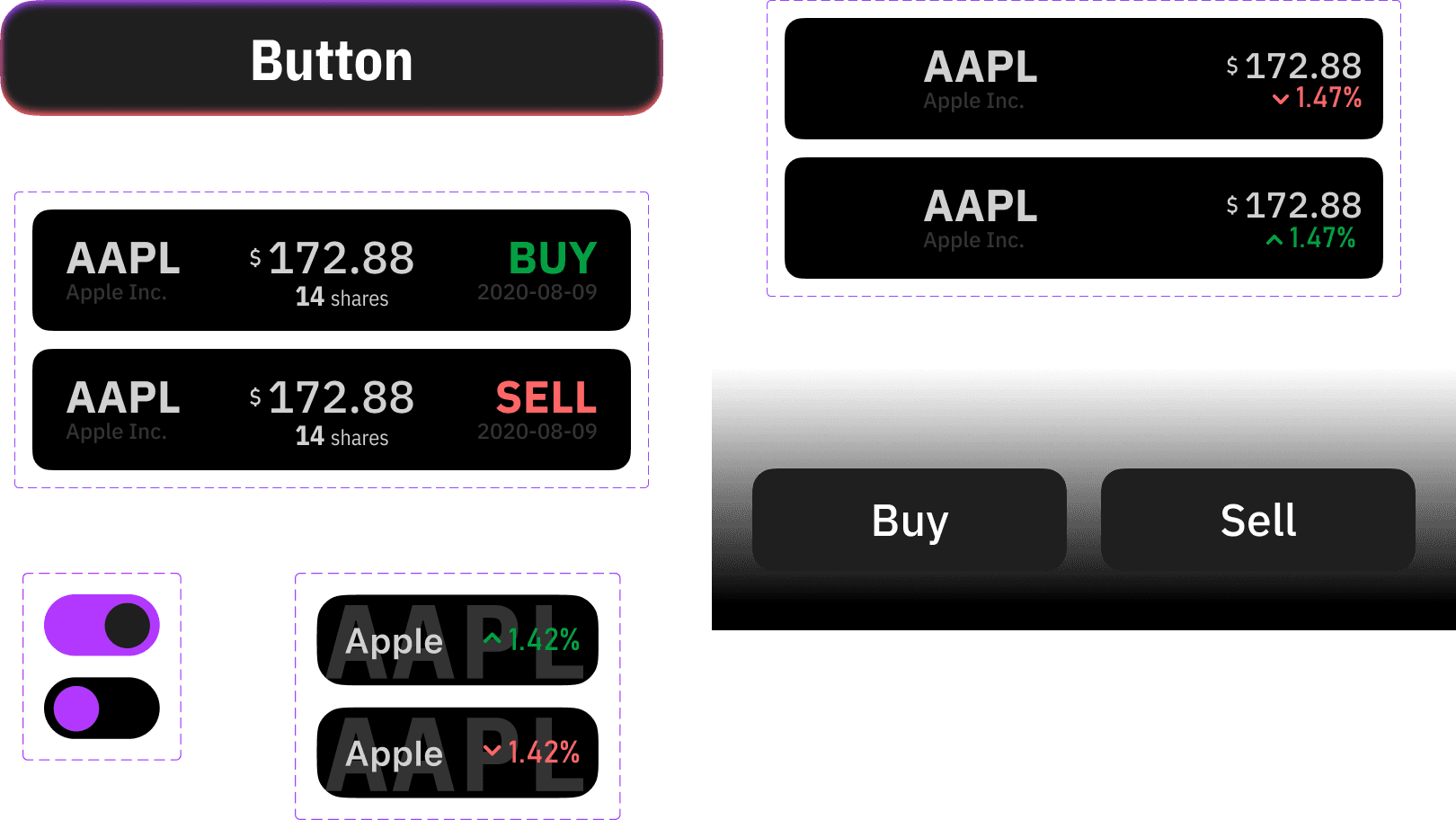
Task: Click Apple Inc. subtitle in rising 1.47% card
Action: 973,240
